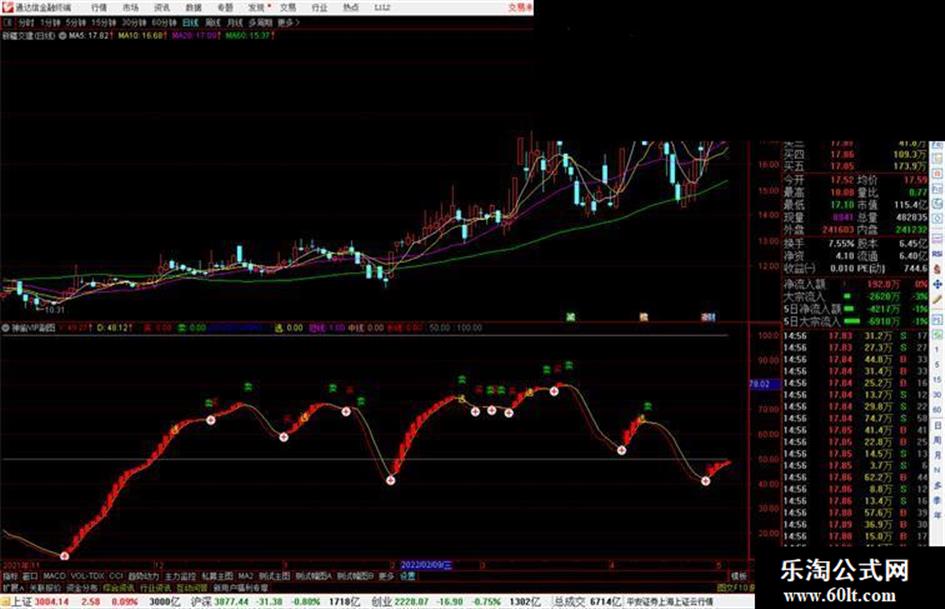Select 多 period in right sidebar

tap(938, 485)
